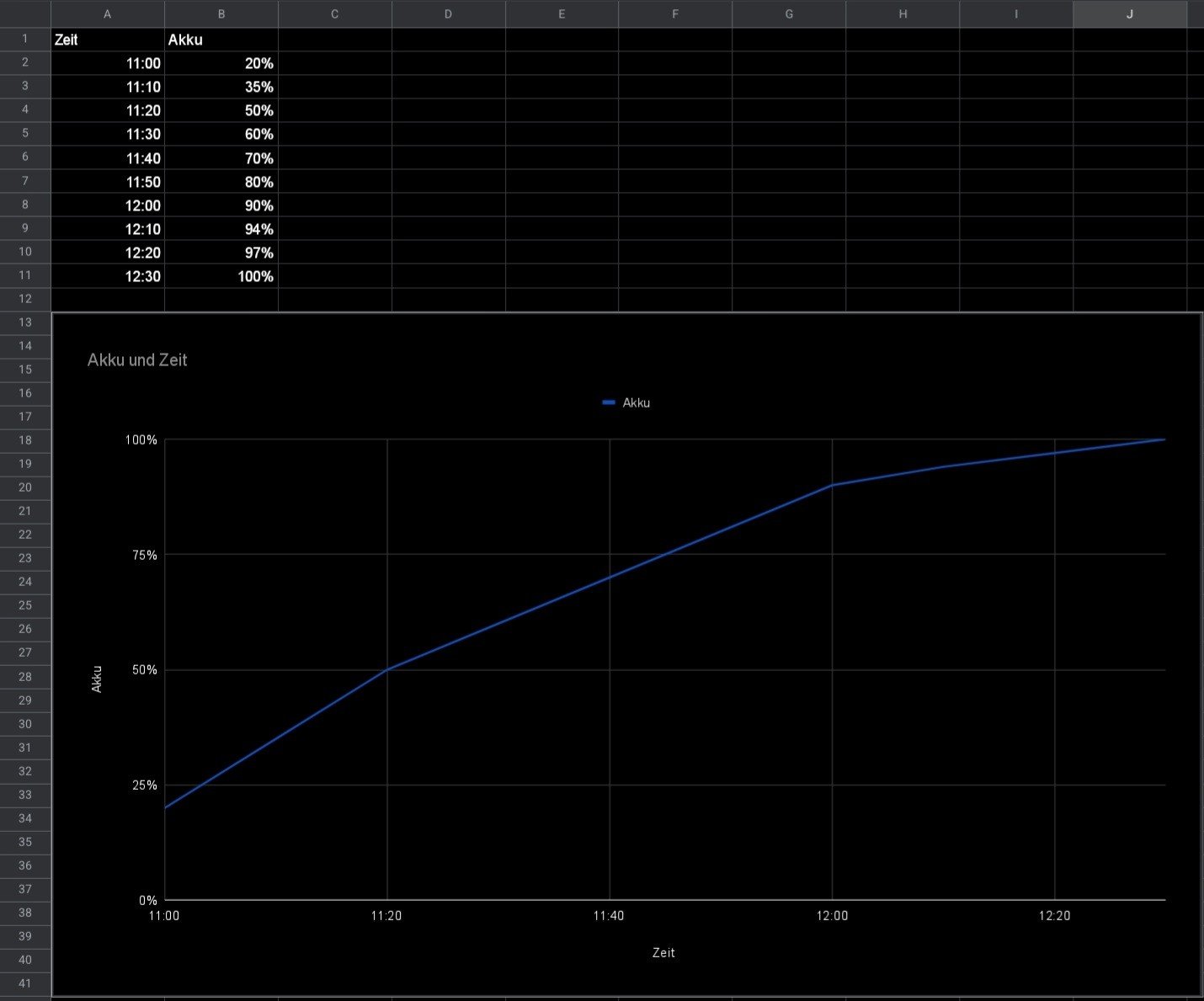The height and width of the screenshot is (1001, 1204).
Task: Click the 'Zeit' header cell A1
Action: [x=107, y=40]
